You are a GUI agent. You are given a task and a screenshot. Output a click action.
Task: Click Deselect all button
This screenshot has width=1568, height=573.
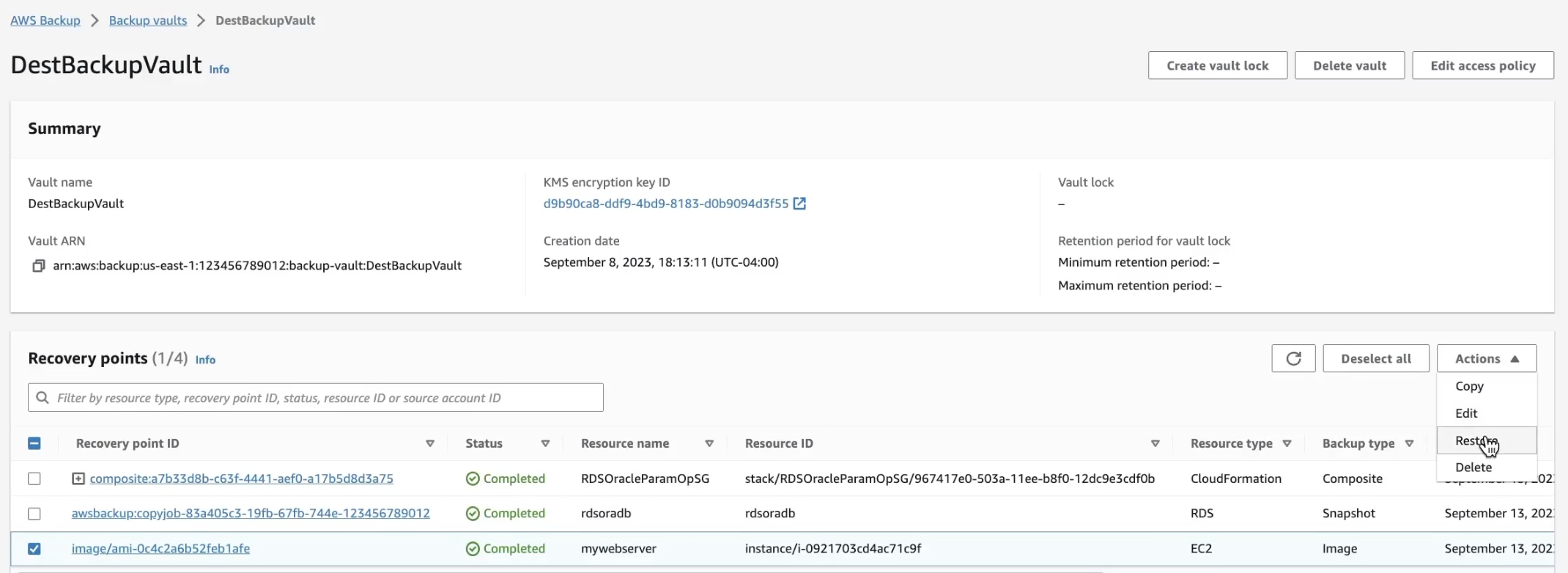point(1376,358)
